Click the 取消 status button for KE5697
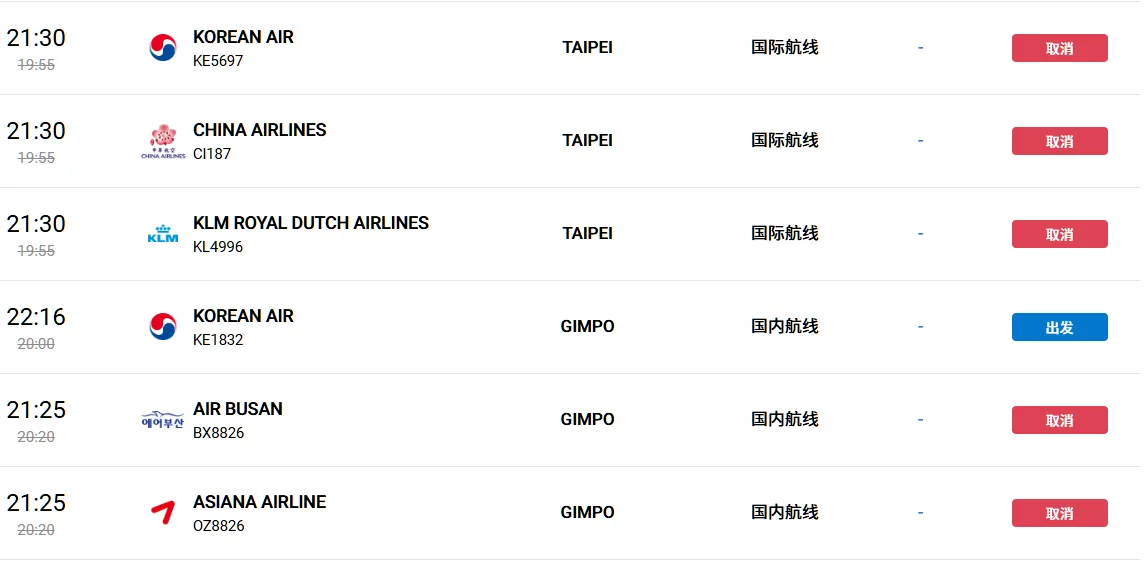1147x567 pixels. click(x=1059, y=48)
